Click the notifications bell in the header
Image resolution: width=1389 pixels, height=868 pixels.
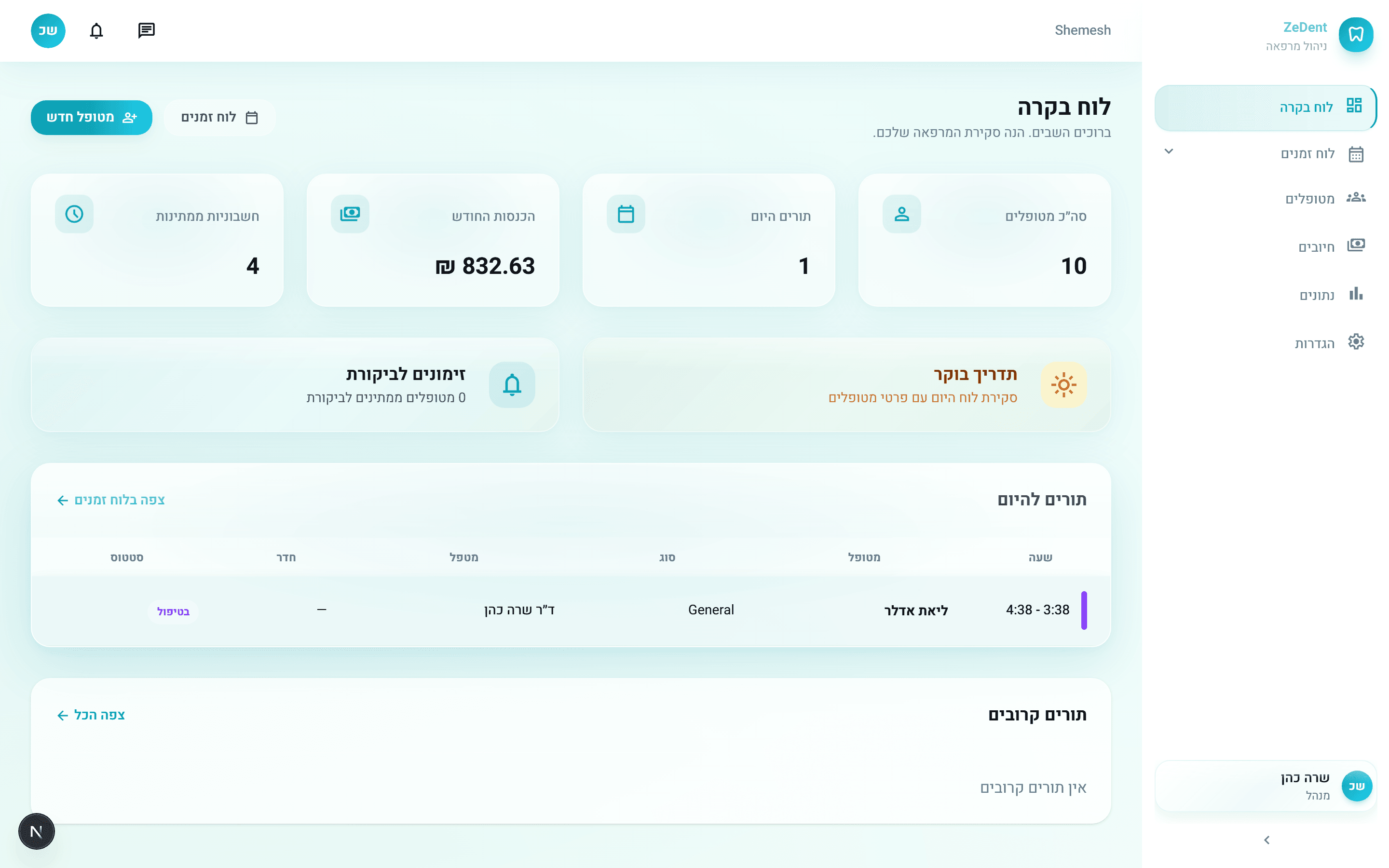(96, 30)
